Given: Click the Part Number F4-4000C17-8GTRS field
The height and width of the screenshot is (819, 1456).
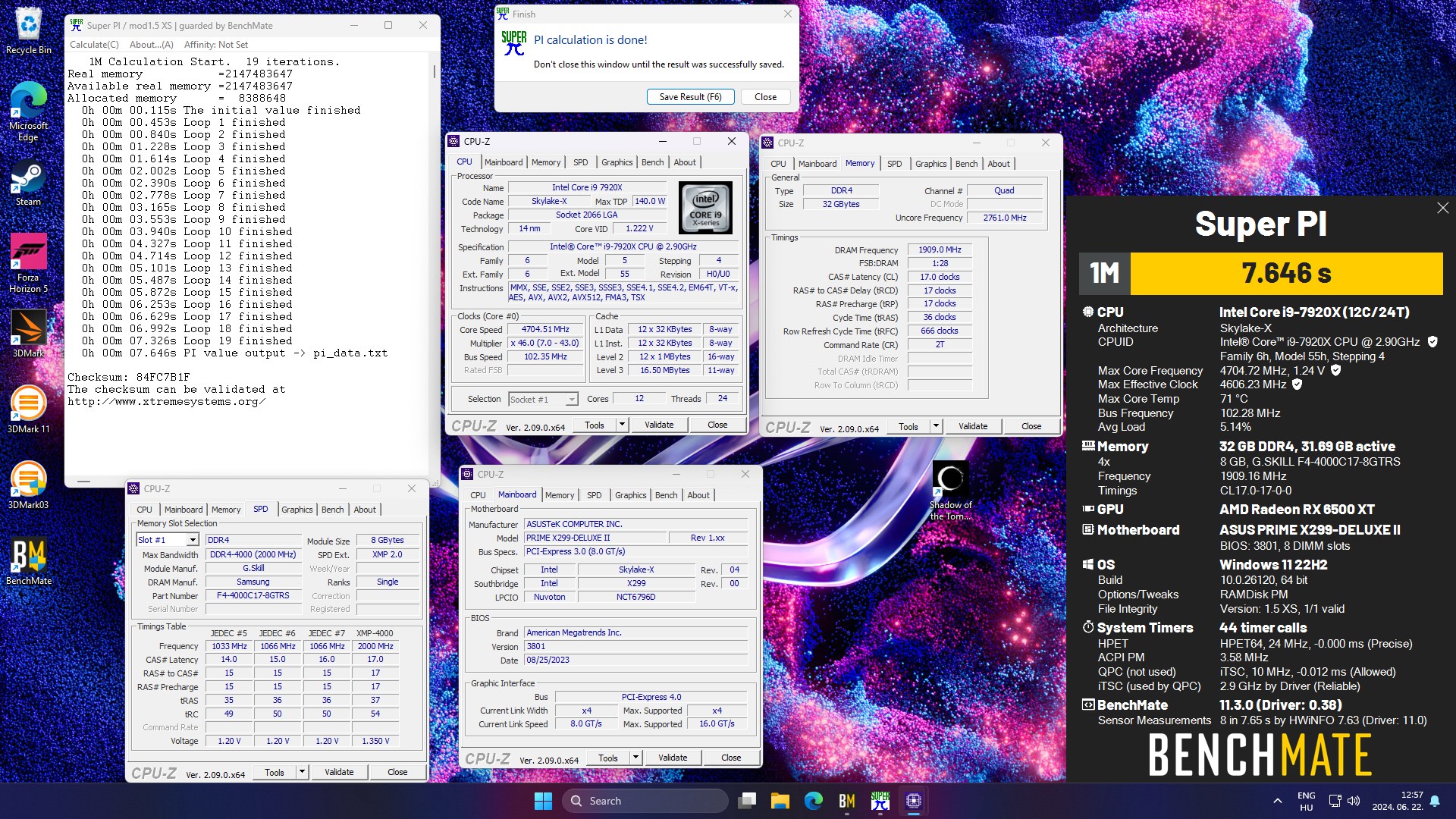Looking at the screenshot, I should click(x=253, y=595).
